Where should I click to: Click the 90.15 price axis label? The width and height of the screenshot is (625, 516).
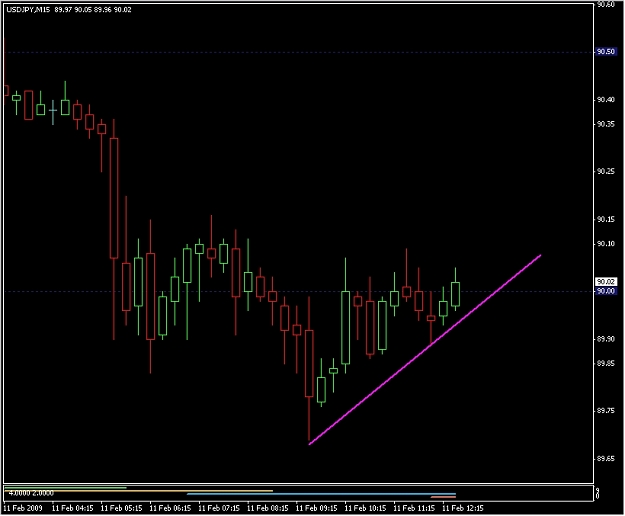coord(605,220)
